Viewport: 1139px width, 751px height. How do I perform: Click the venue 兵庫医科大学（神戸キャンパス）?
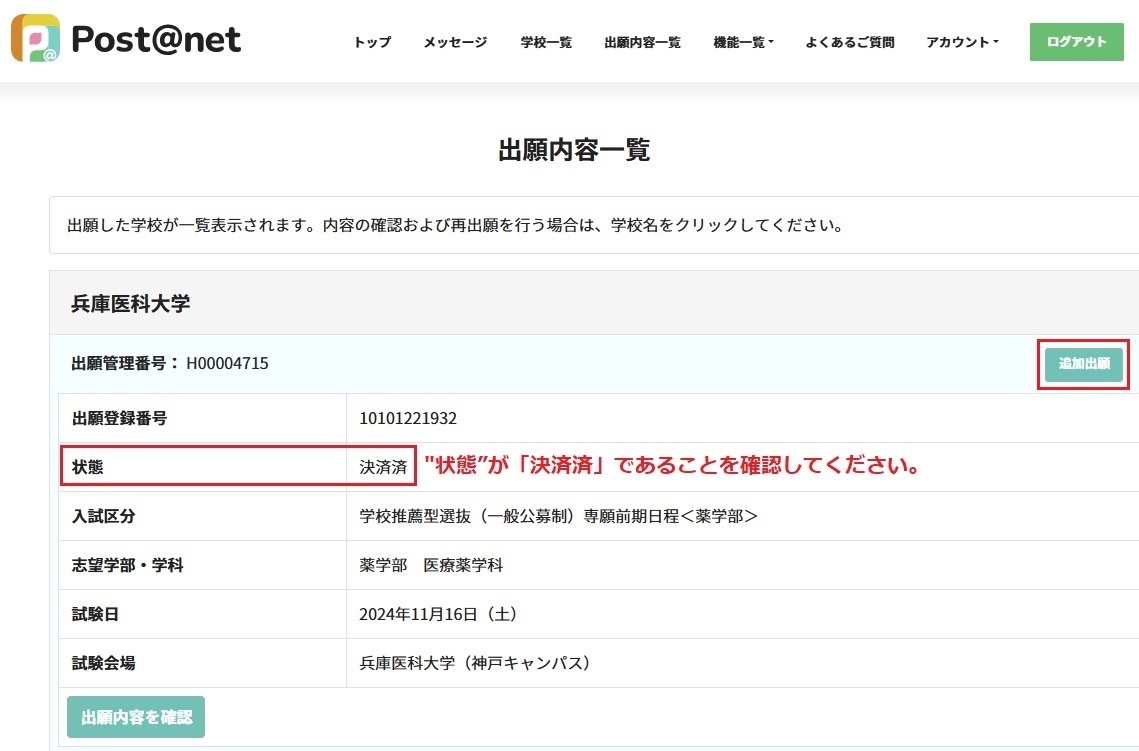pos(475,663)
